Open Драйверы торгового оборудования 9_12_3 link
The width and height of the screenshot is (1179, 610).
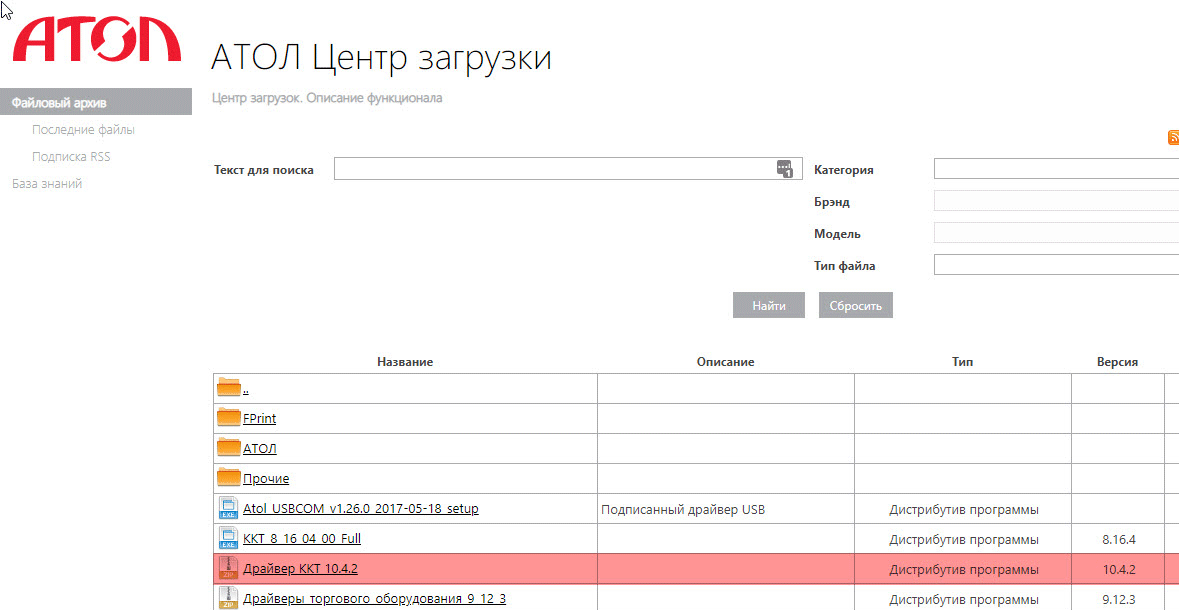pos(374,599)
